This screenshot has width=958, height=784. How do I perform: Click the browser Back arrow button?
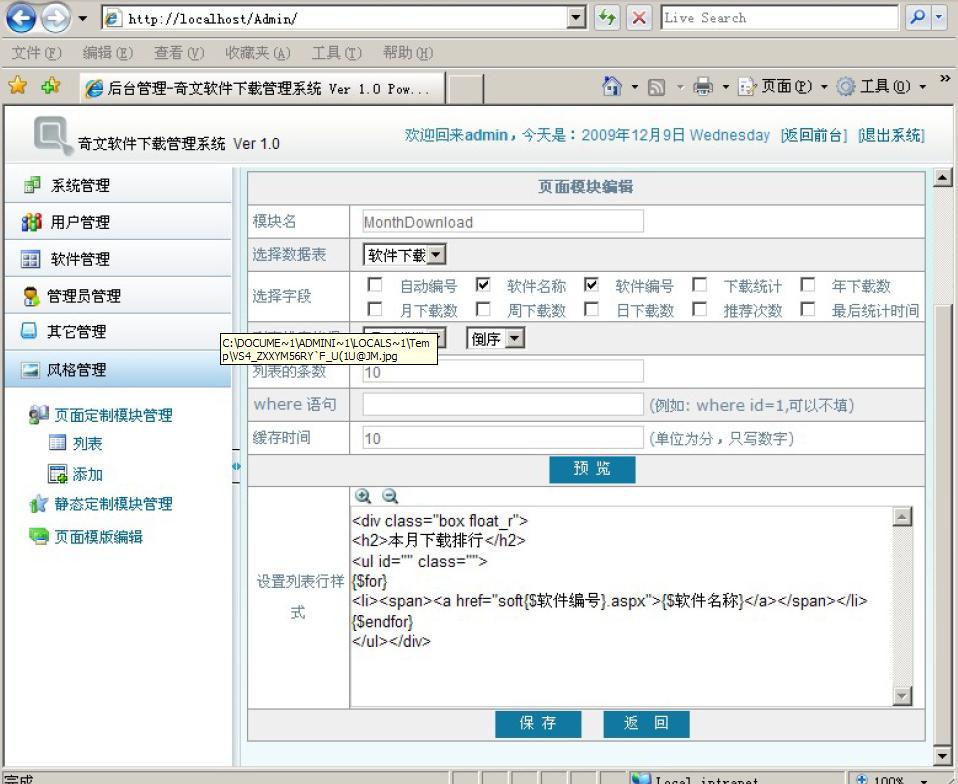[21, 18]
